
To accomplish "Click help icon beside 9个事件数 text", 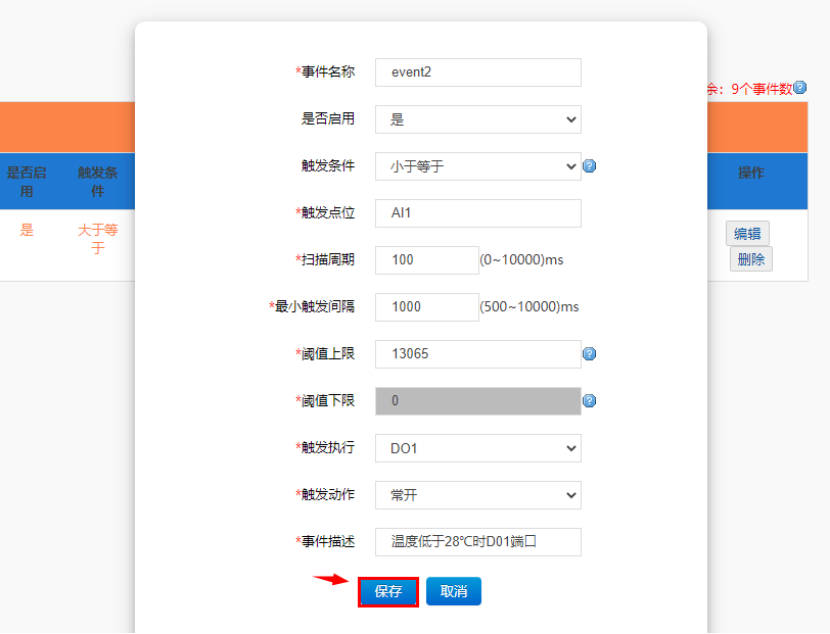I will 800,88.
